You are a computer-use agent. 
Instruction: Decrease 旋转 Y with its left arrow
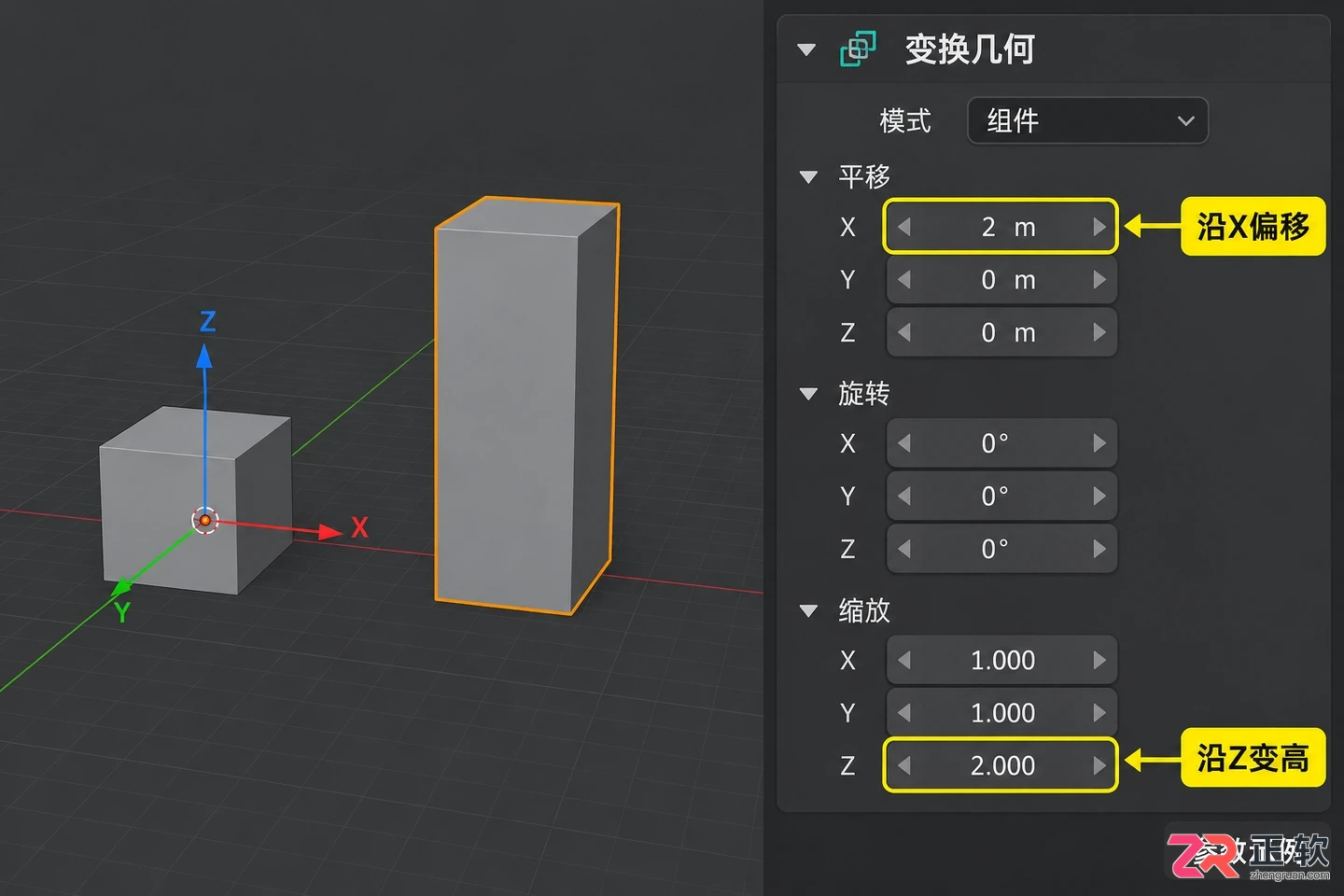[x=903, y=496]
